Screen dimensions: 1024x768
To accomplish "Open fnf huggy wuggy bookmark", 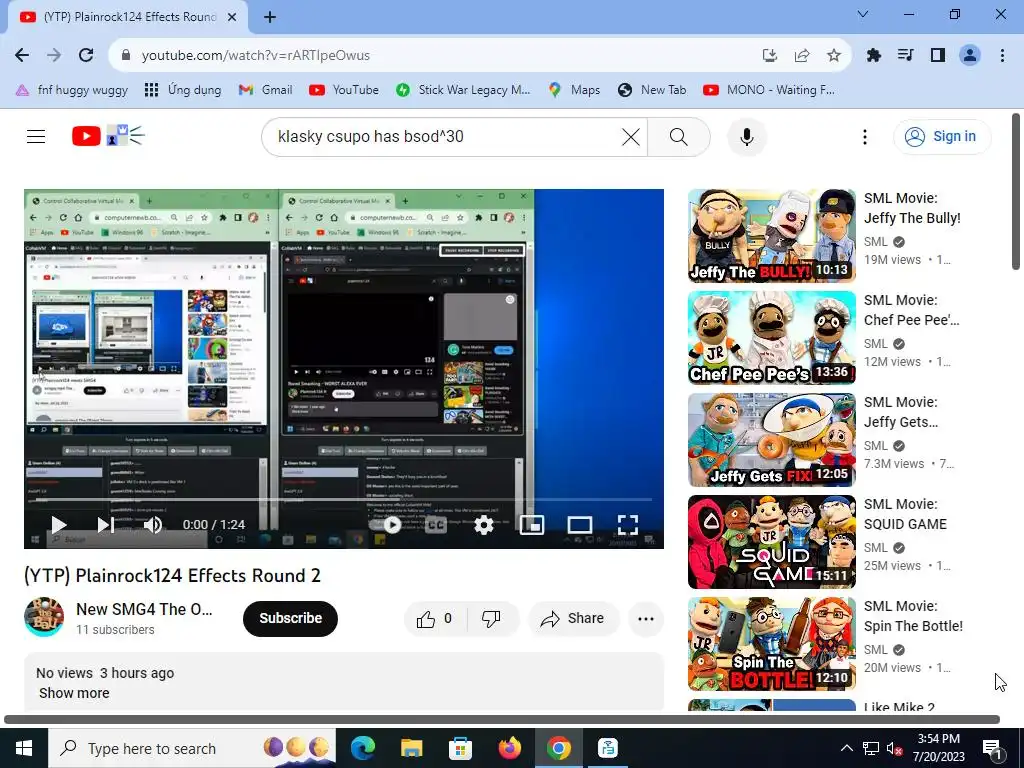I will [72, 89].
